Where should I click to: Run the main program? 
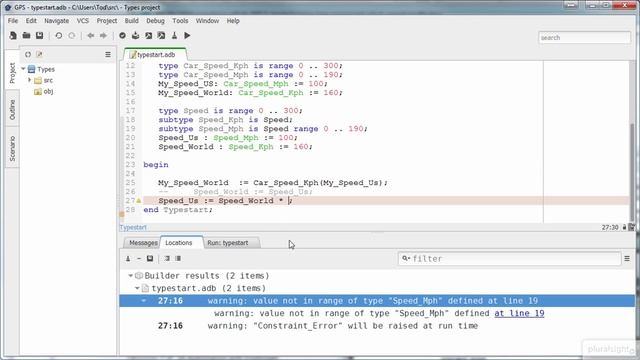click(187, 36)
